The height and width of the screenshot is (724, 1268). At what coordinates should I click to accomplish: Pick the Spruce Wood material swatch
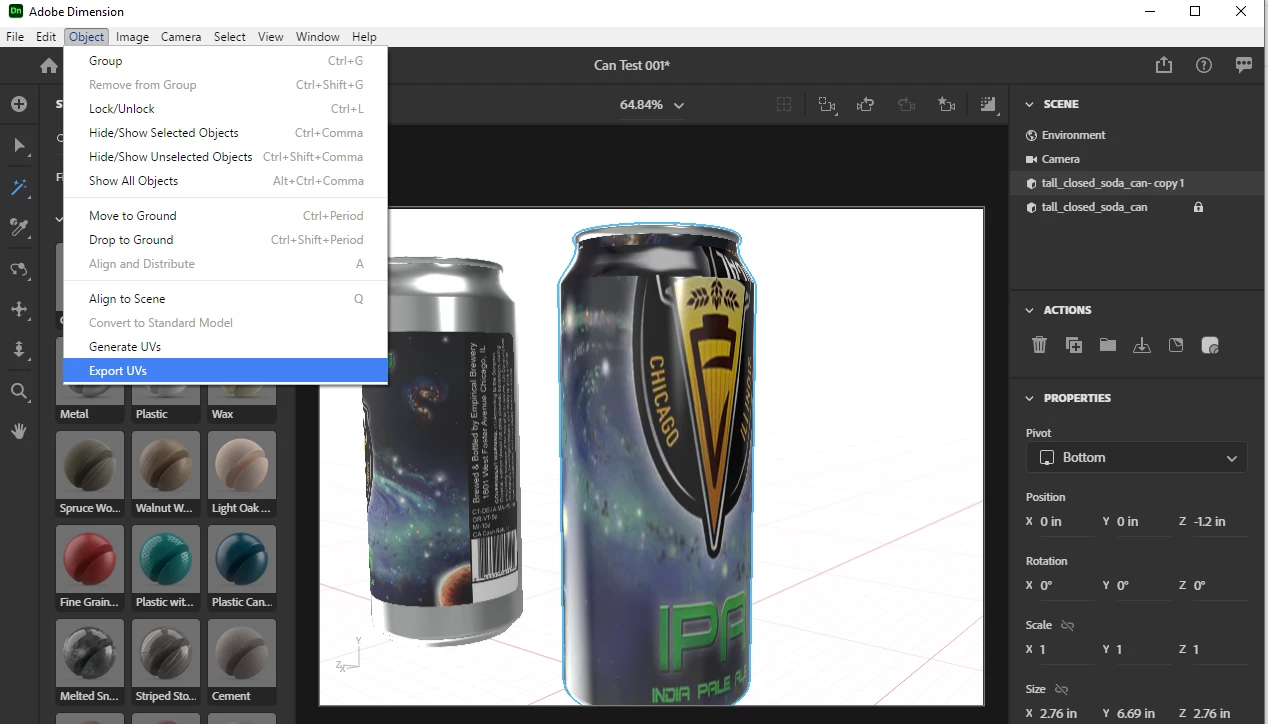[x=90, y=474]
